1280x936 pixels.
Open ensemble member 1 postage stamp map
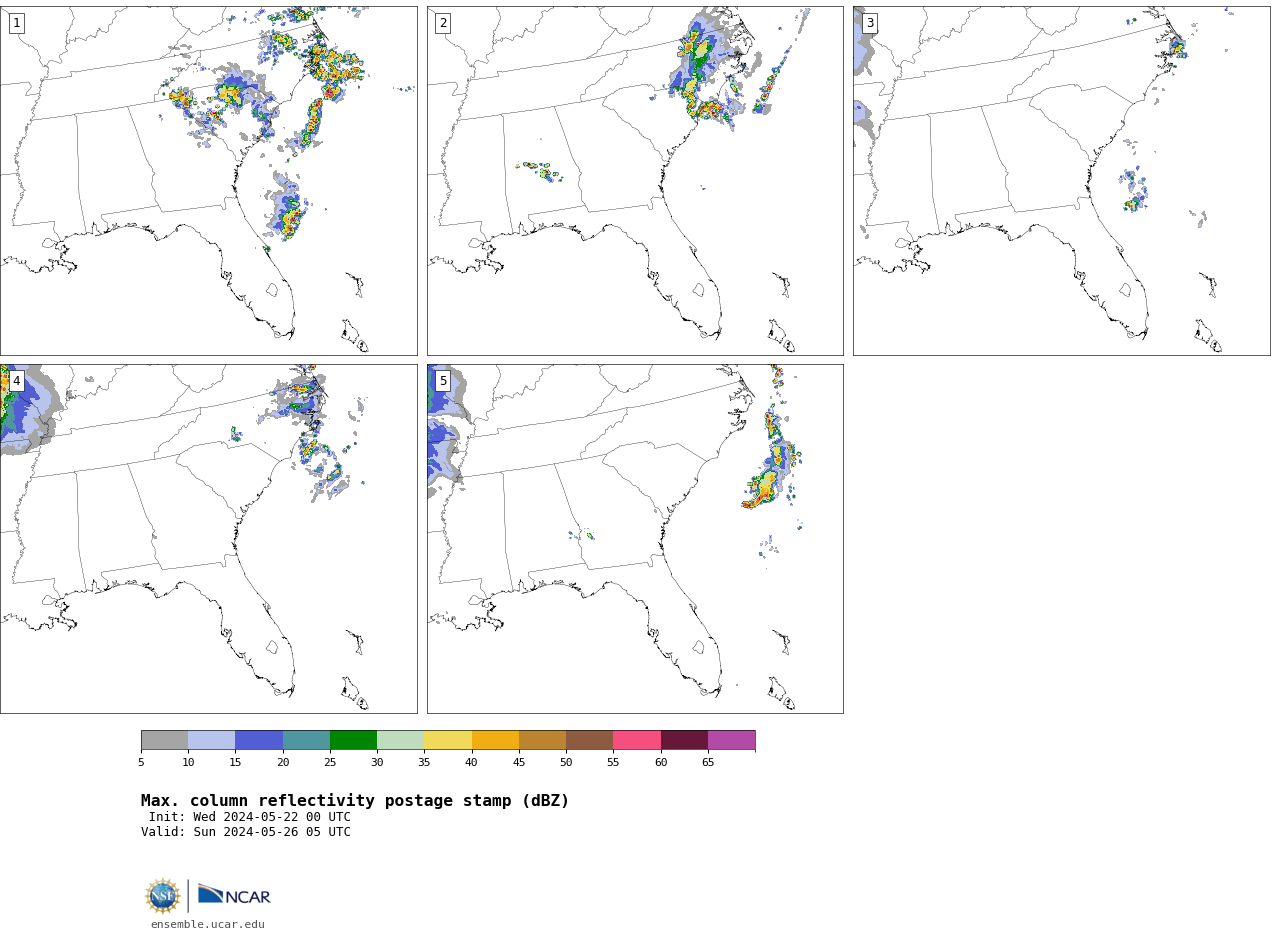point(208,181)
